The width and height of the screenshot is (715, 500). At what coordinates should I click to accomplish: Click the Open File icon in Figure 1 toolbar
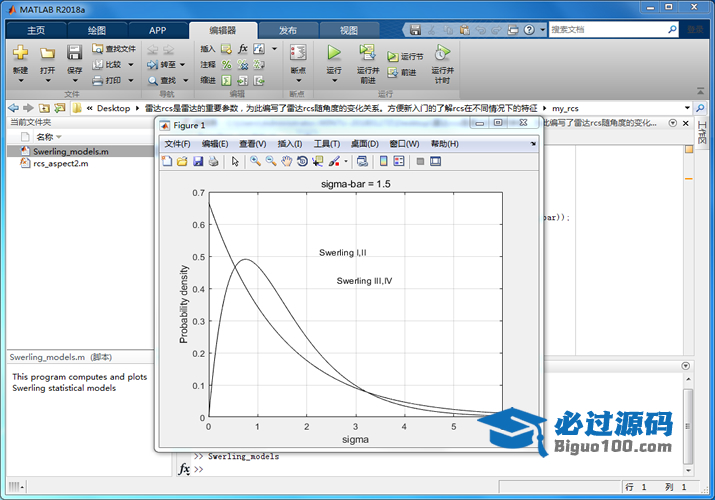182,161
